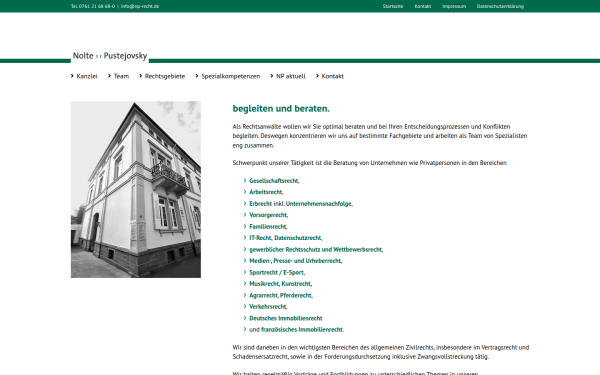
Task: Open the Musikrecht, Kunstrecht link
Action: pyautogui.click(x=280, y=284)
